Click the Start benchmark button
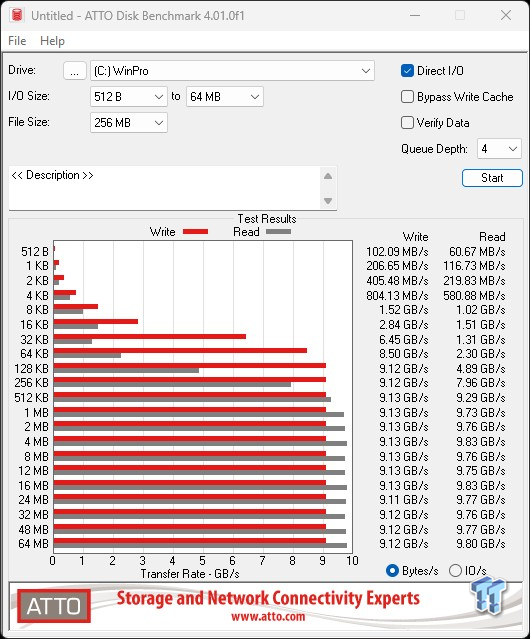The width and height of the screenshot is (530, 639). (x=492, y=178)
